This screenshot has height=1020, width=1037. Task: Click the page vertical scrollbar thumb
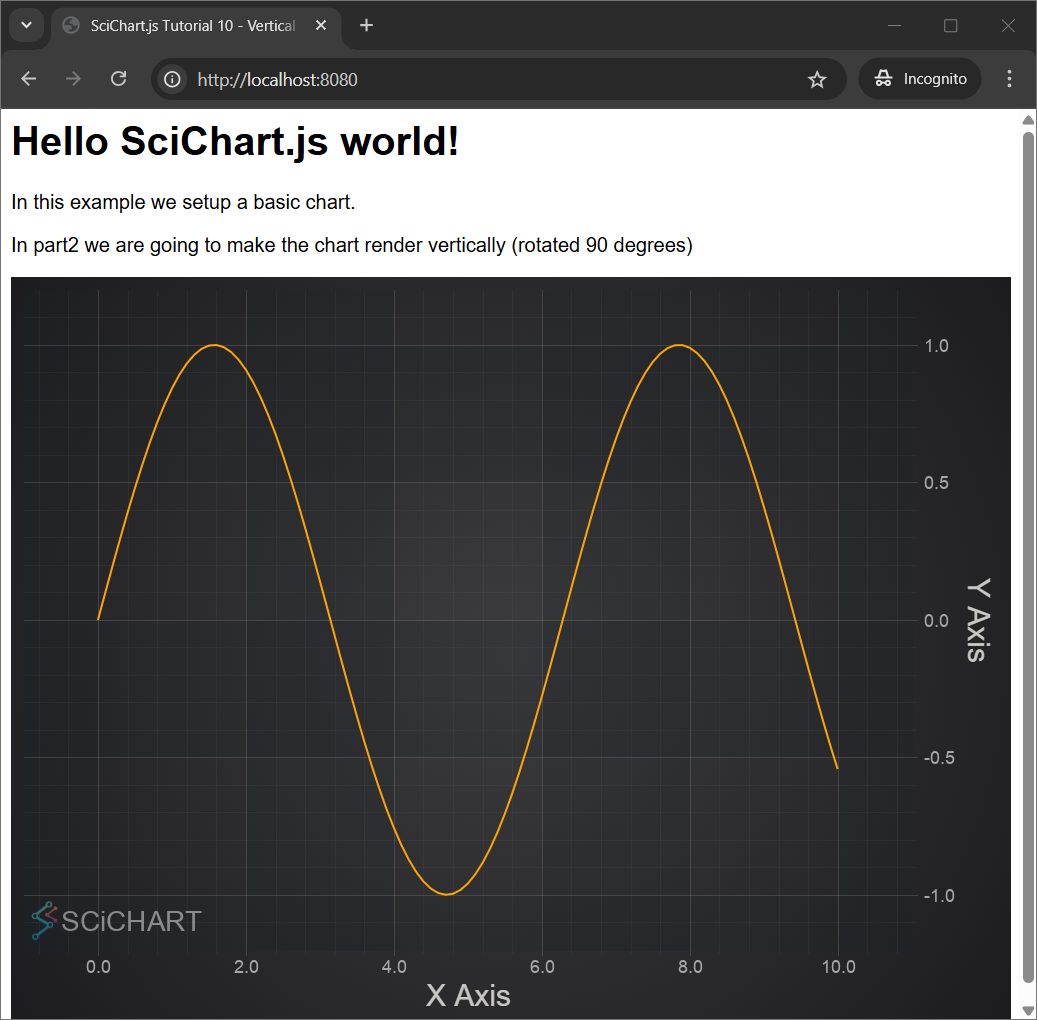(x=1028, y=550)
